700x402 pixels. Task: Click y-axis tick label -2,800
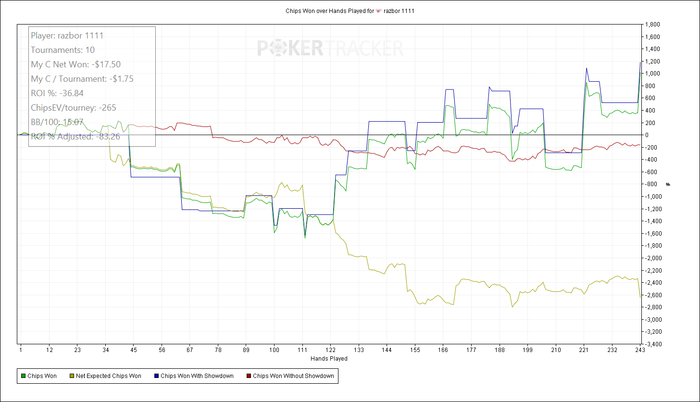click(653, 307)
